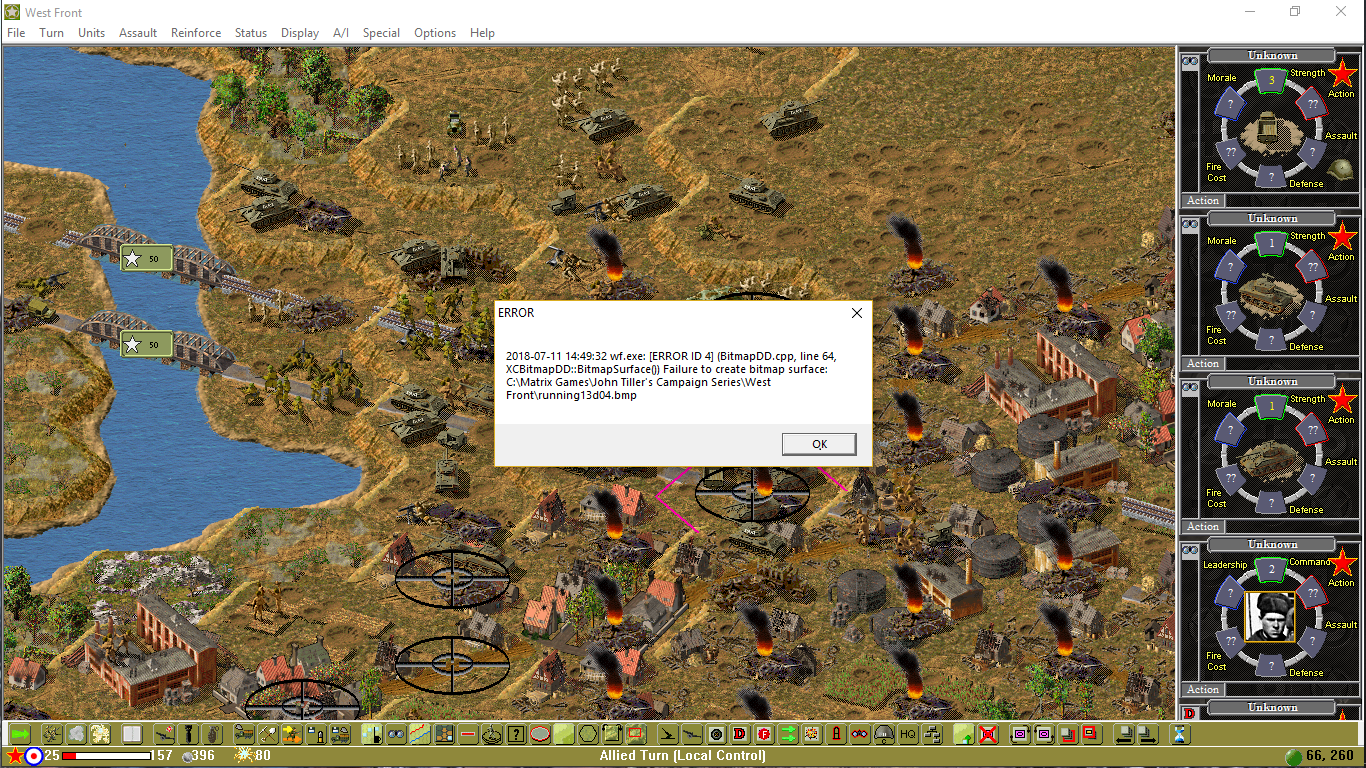
Task: Click the artillery gun firing toolbar icon
Action: click(164, 734)
